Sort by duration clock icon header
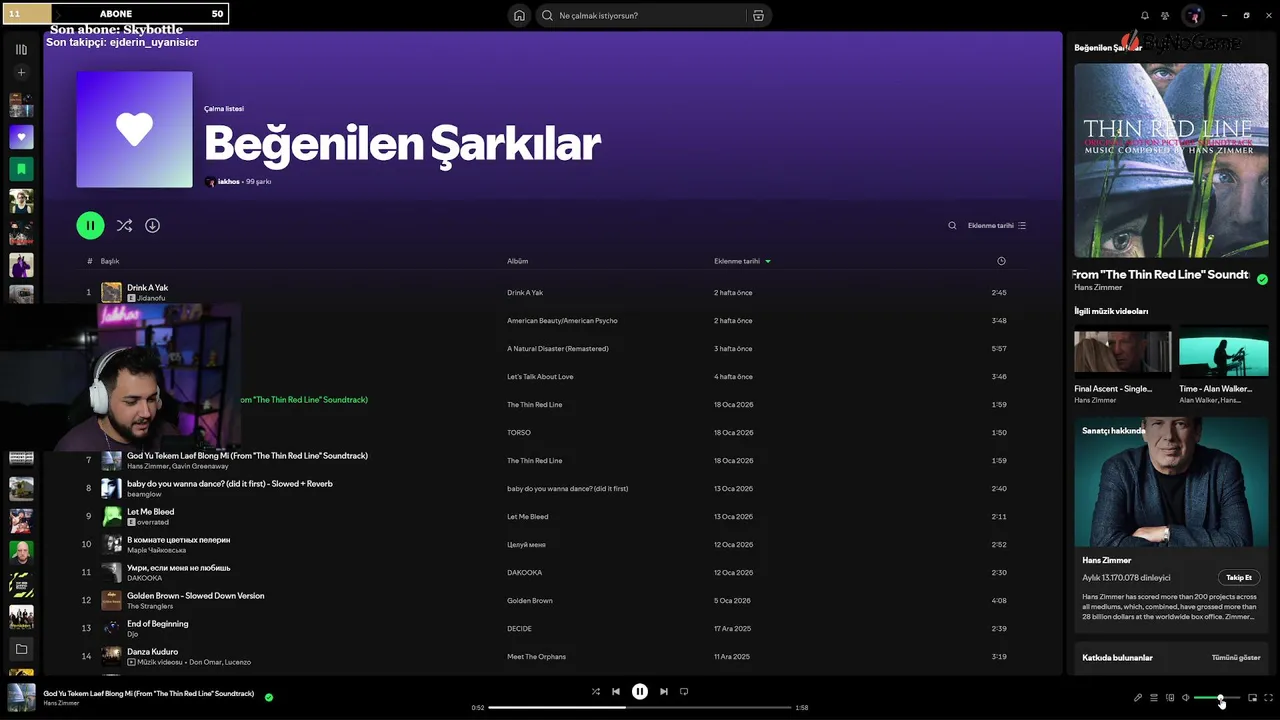 point(1001,261)
